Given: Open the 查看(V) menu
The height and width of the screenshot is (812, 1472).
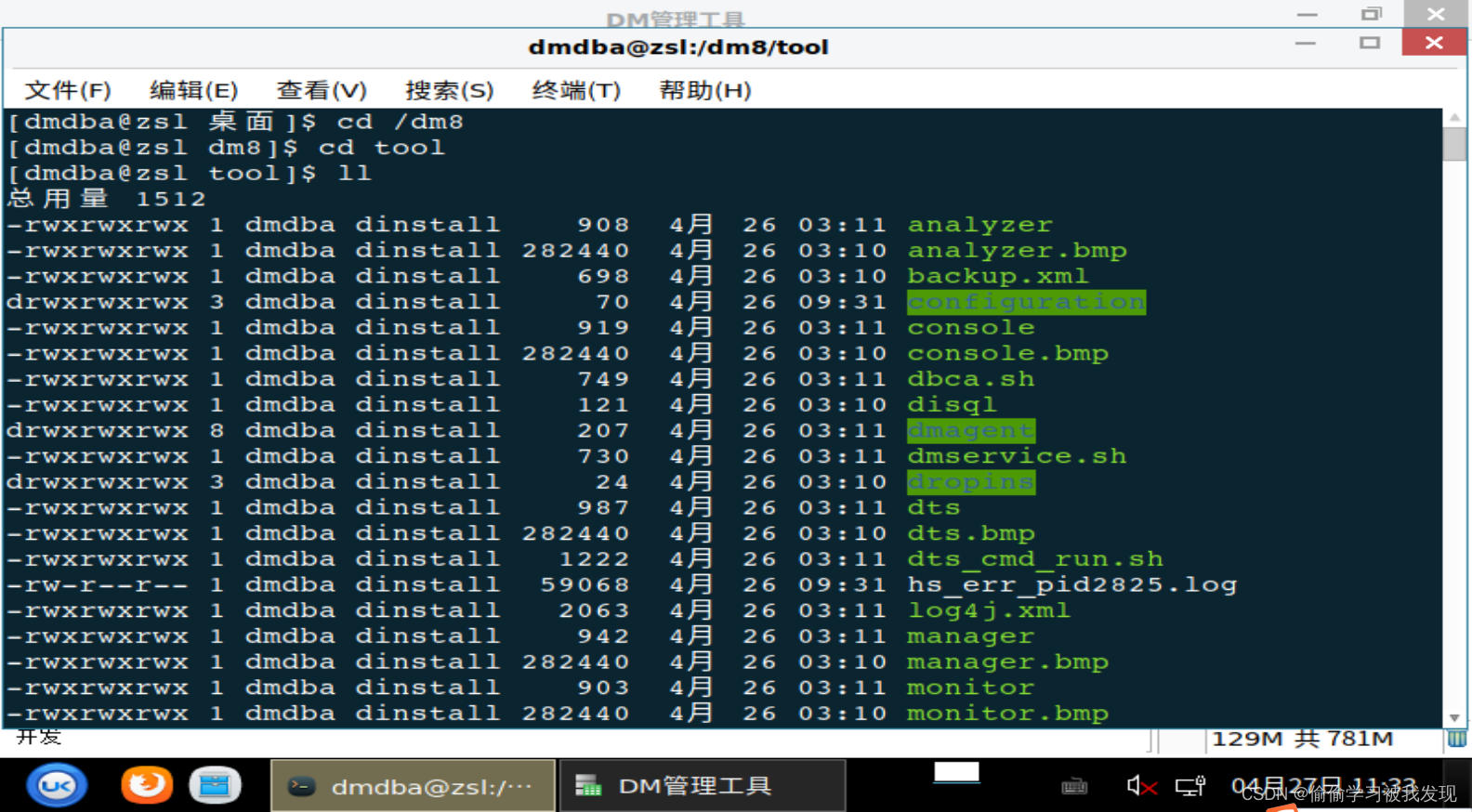Looking at the screenshot, I should click(x=322, y=90).
